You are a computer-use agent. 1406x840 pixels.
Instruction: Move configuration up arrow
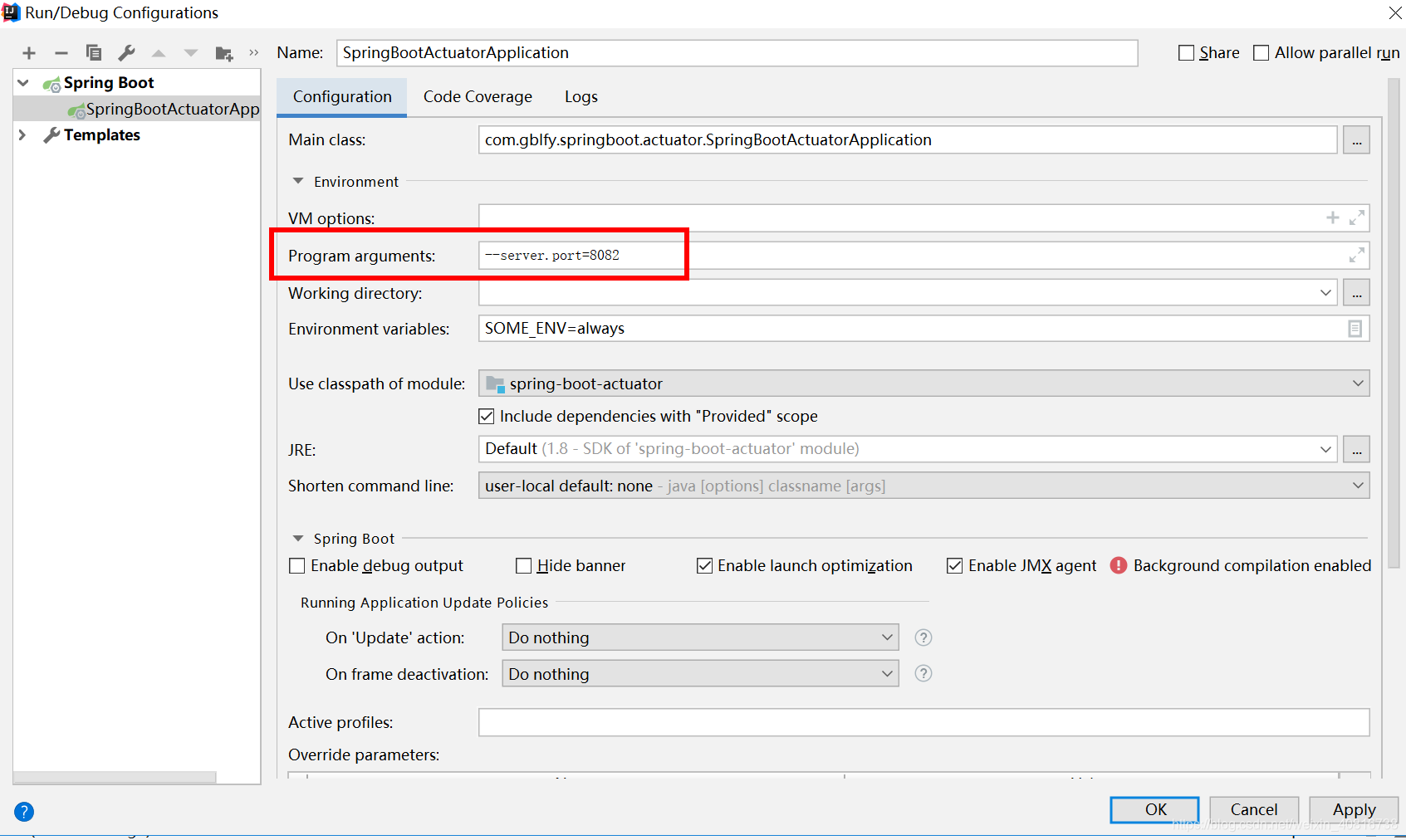tap(159, 53)
